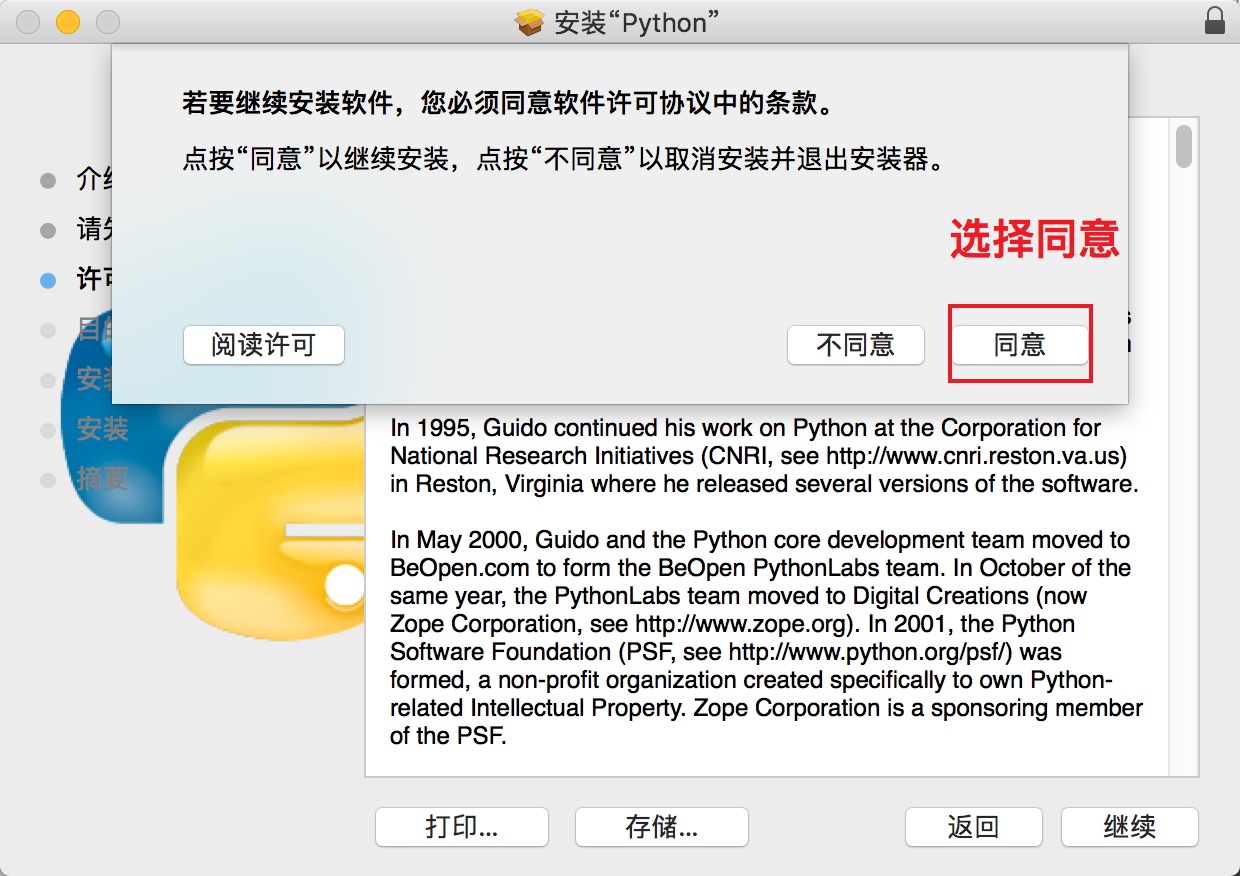Select the 摘要 step in the sidebar

pyautogui.click(x=102, y=480)
